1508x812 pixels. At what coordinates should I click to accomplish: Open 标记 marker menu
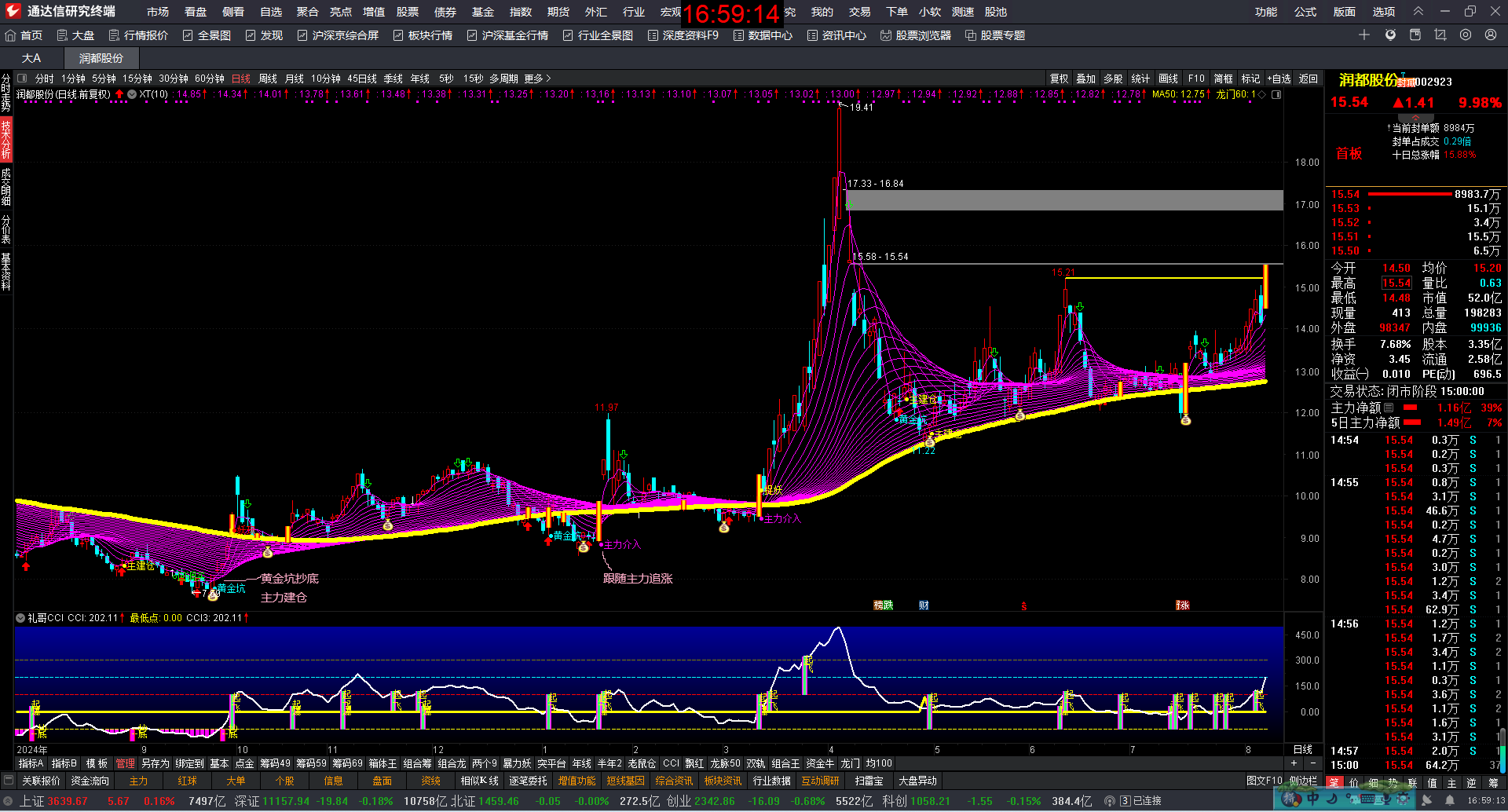(x=1250, y=79)
